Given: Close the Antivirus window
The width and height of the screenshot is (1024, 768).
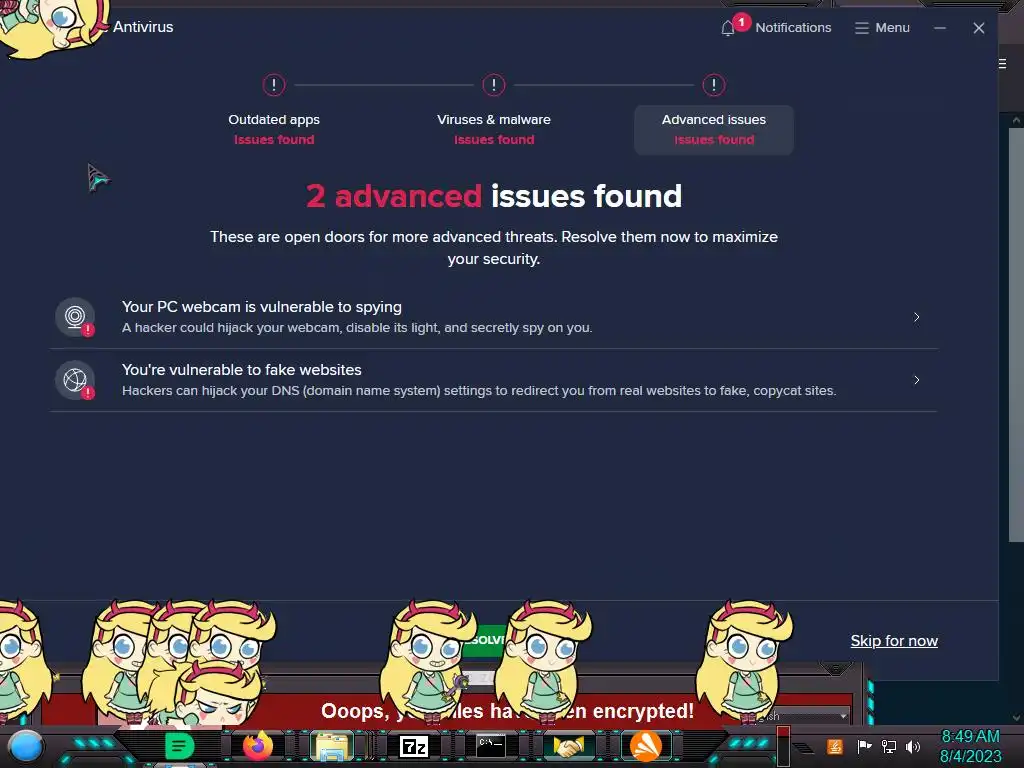Looking at the screenshot, I should click(978, 28).
